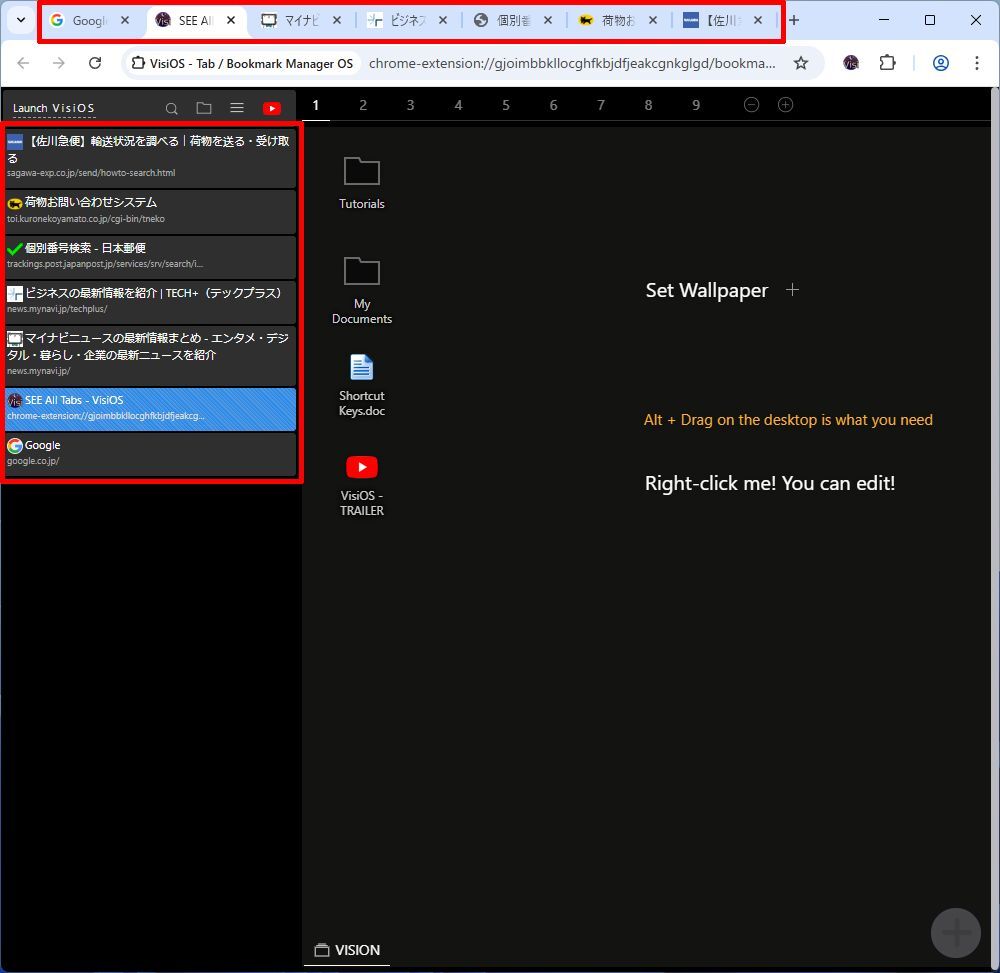Switch to desktop 9 tab

click(696, 105)
